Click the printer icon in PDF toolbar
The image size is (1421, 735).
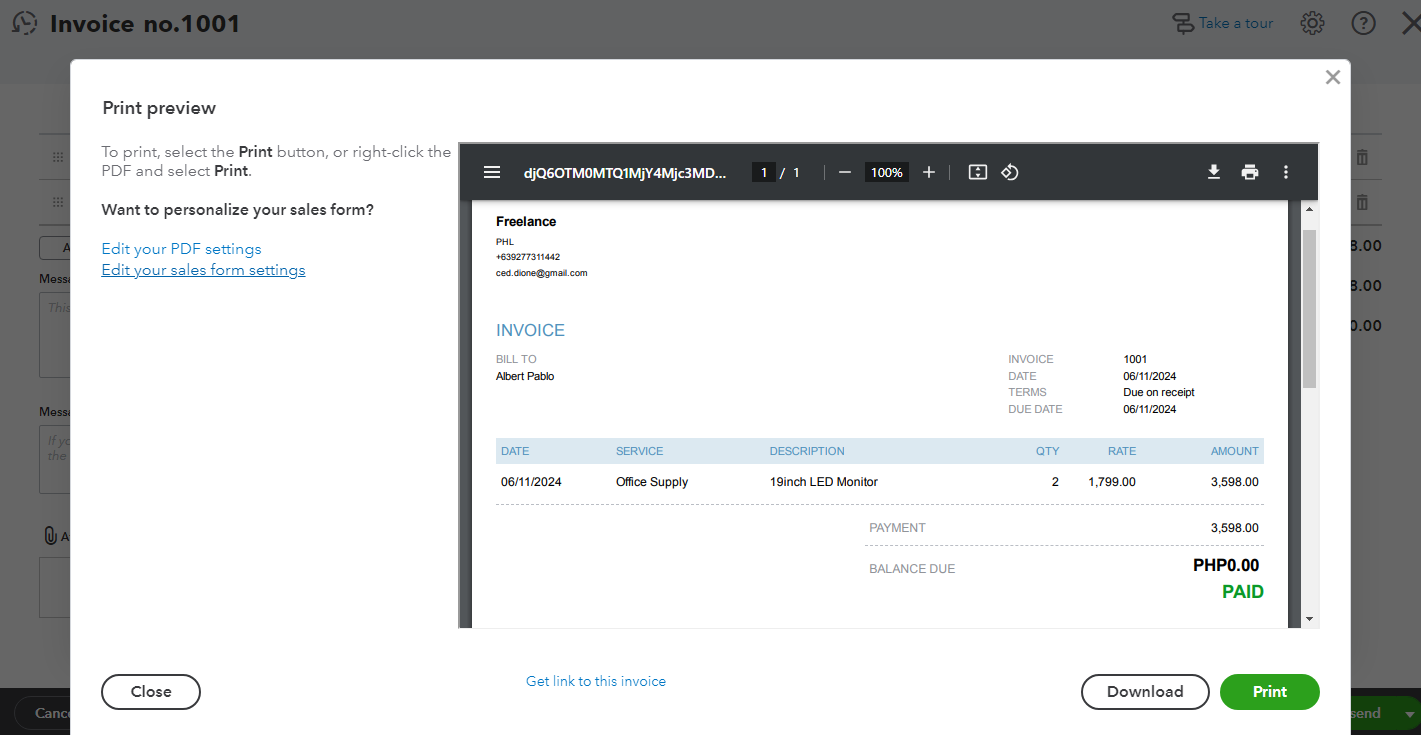(x=1249, y=172)
